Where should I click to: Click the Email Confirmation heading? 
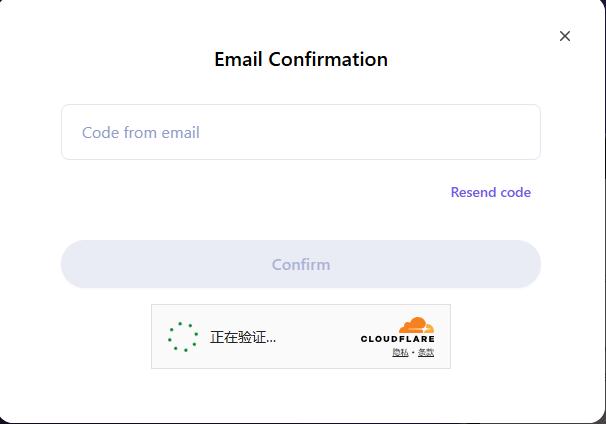click(300, 59)
